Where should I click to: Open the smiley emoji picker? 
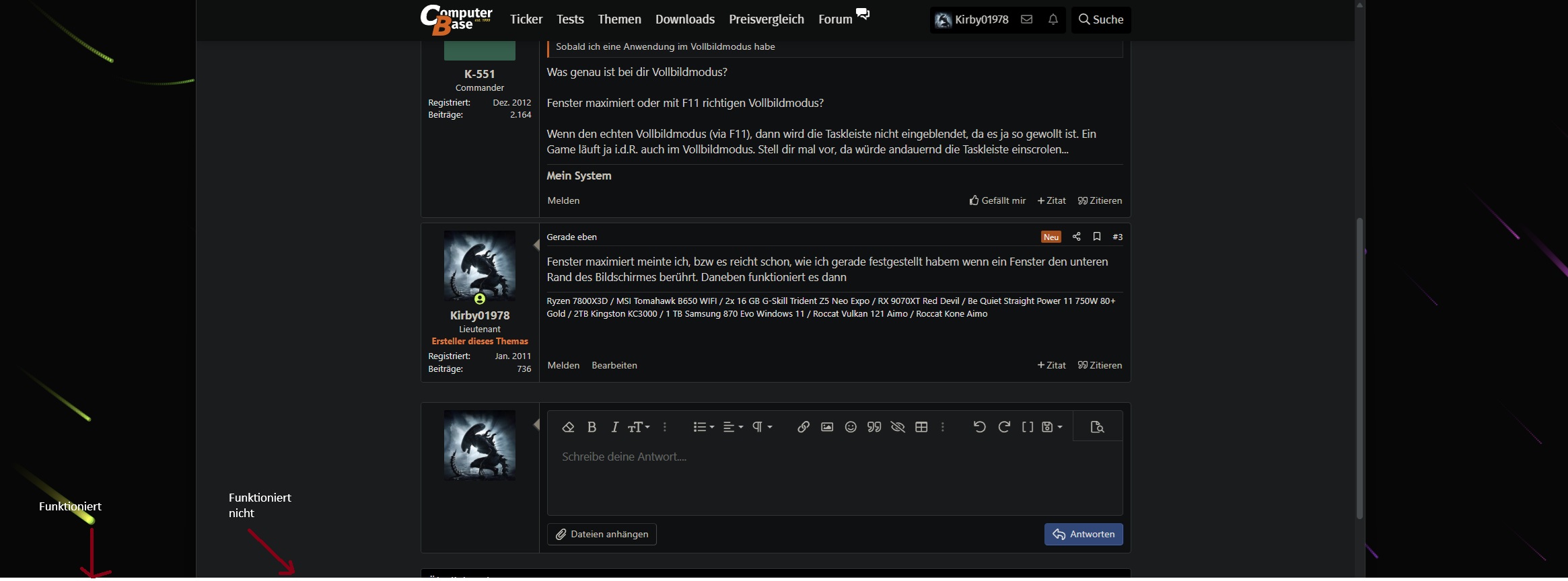click(851, 427)
